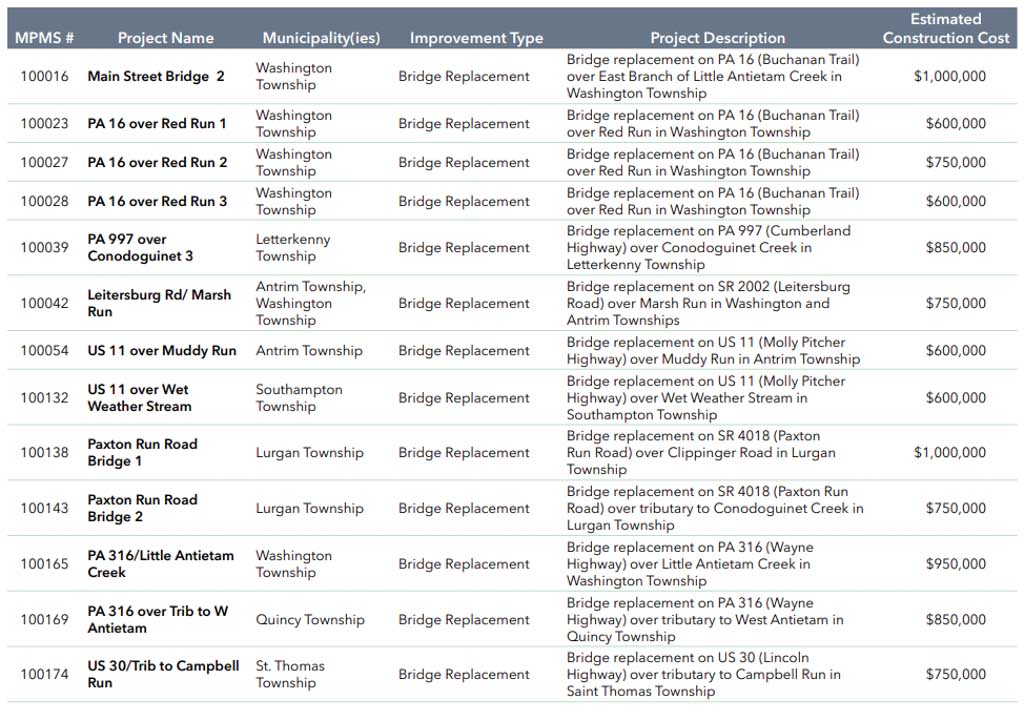Select the Municipality(ies) column header

(x=321, y=38)
